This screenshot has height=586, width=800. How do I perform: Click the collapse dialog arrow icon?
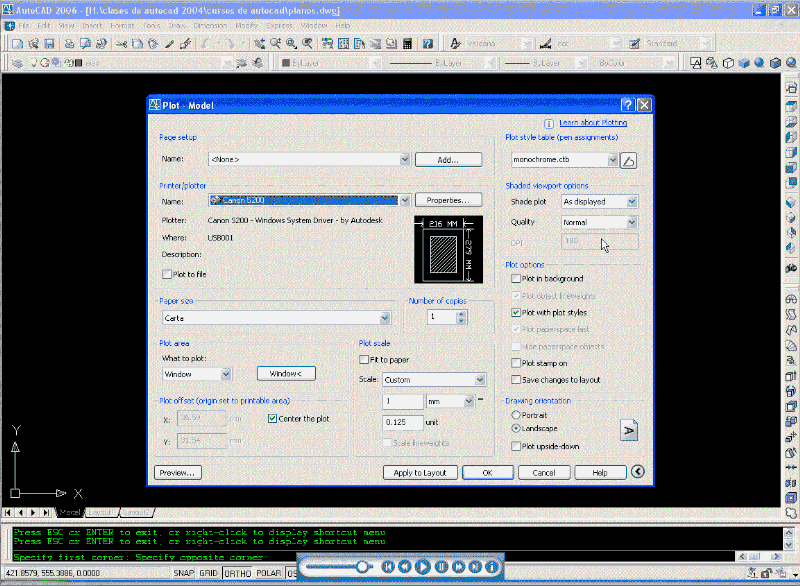click(x=638, y=472)
